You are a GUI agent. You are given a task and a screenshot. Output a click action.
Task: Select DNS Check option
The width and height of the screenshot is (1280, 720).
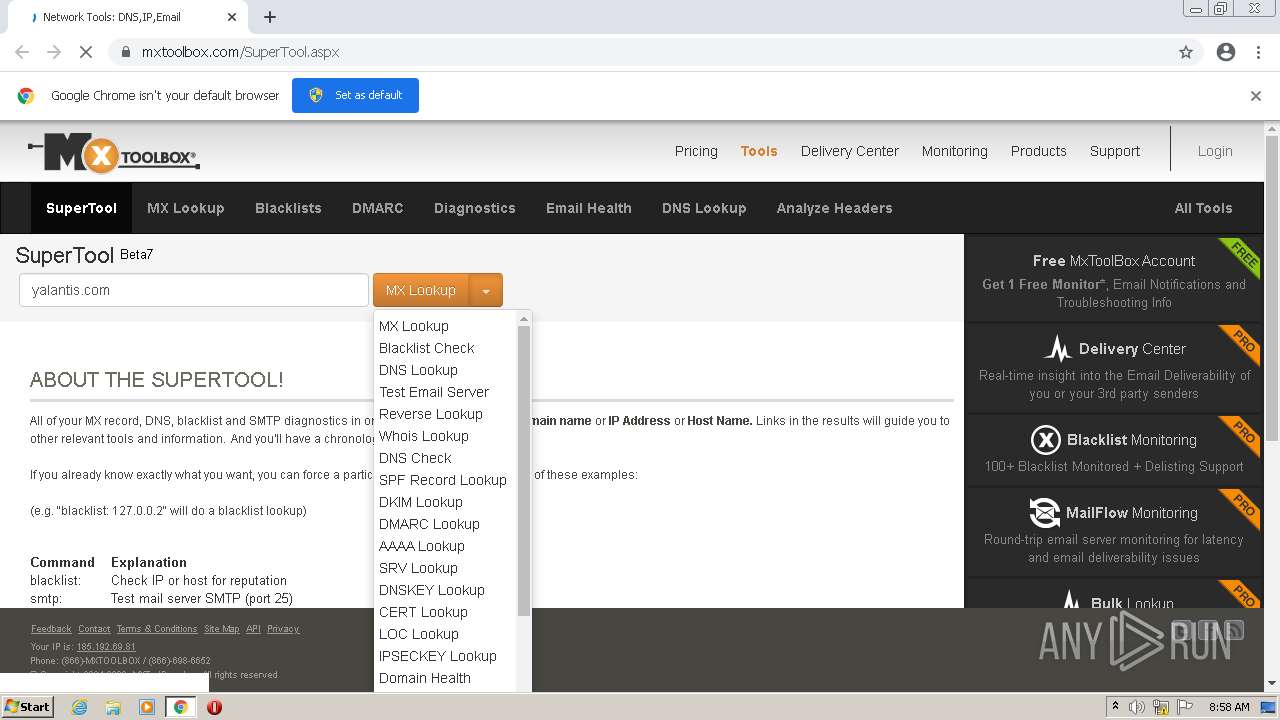[x=415, y=458]
